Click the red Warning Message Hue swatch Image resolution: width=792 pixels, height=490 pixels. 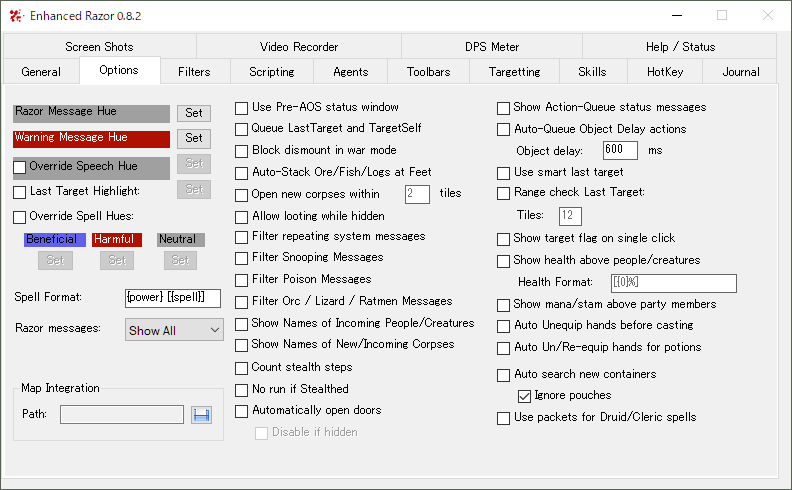coord(91,138)
